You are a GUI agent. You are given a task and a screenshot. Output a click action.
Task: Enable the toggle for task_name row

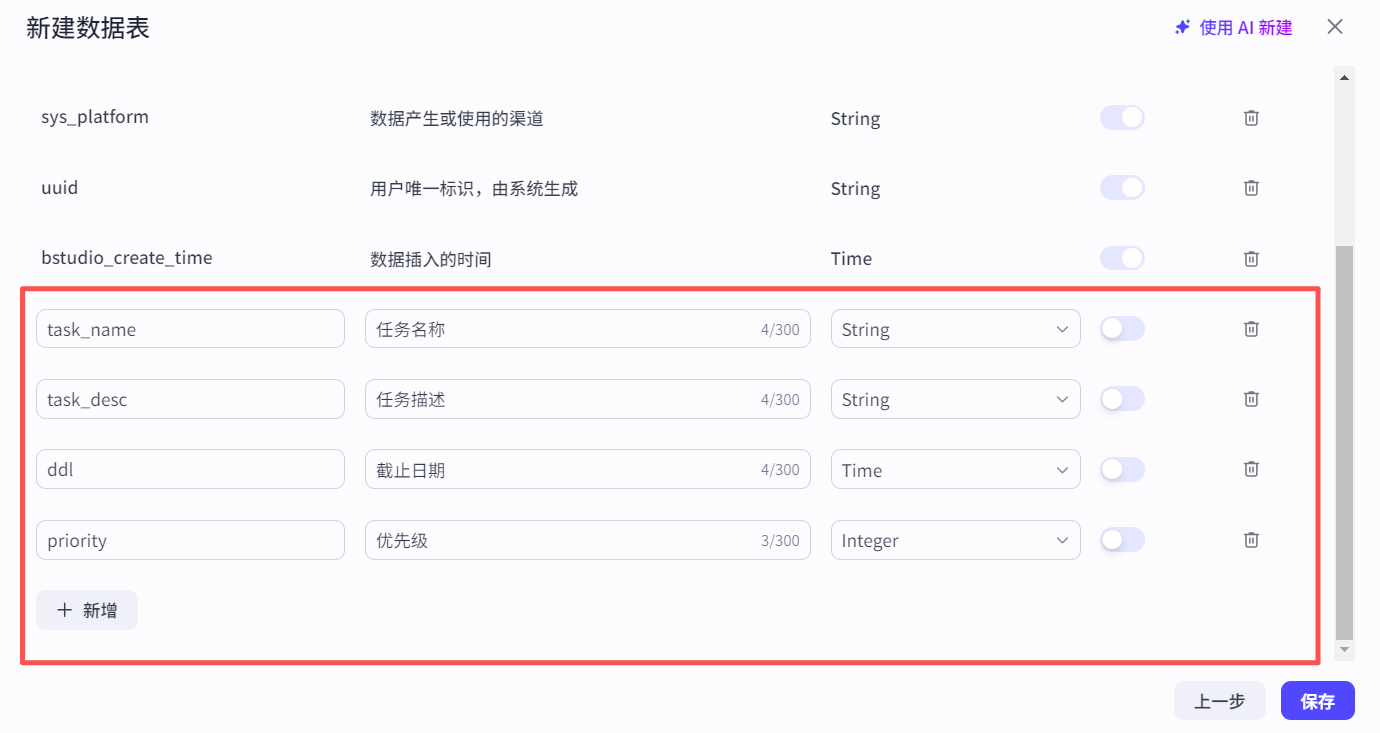coord(1122,328)
